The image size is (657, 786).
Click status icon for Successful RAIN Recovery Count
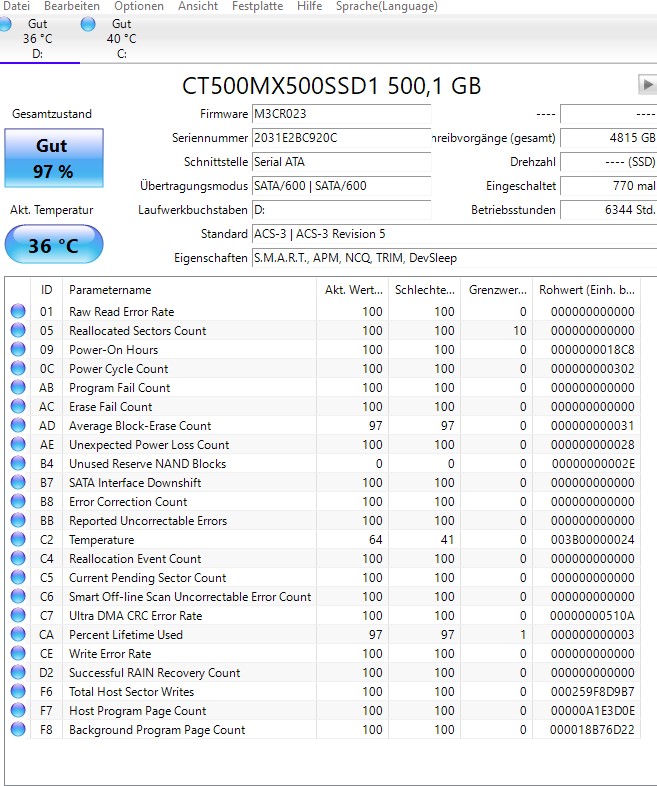(18, 673)
